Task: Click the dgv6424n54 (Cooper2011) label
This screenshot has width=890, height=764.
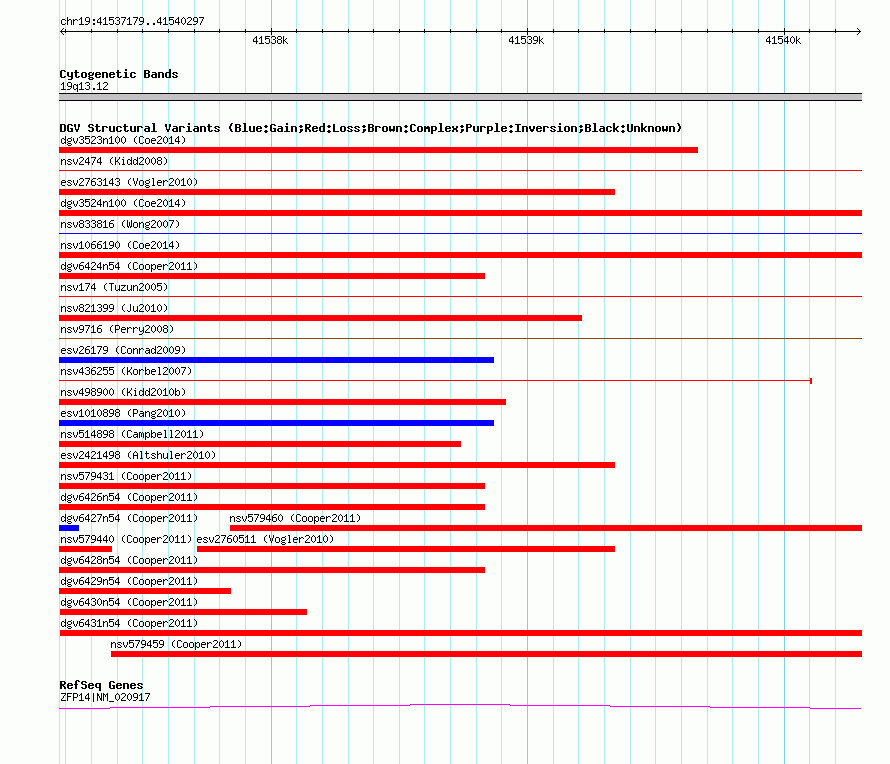Action: point(129,266)
